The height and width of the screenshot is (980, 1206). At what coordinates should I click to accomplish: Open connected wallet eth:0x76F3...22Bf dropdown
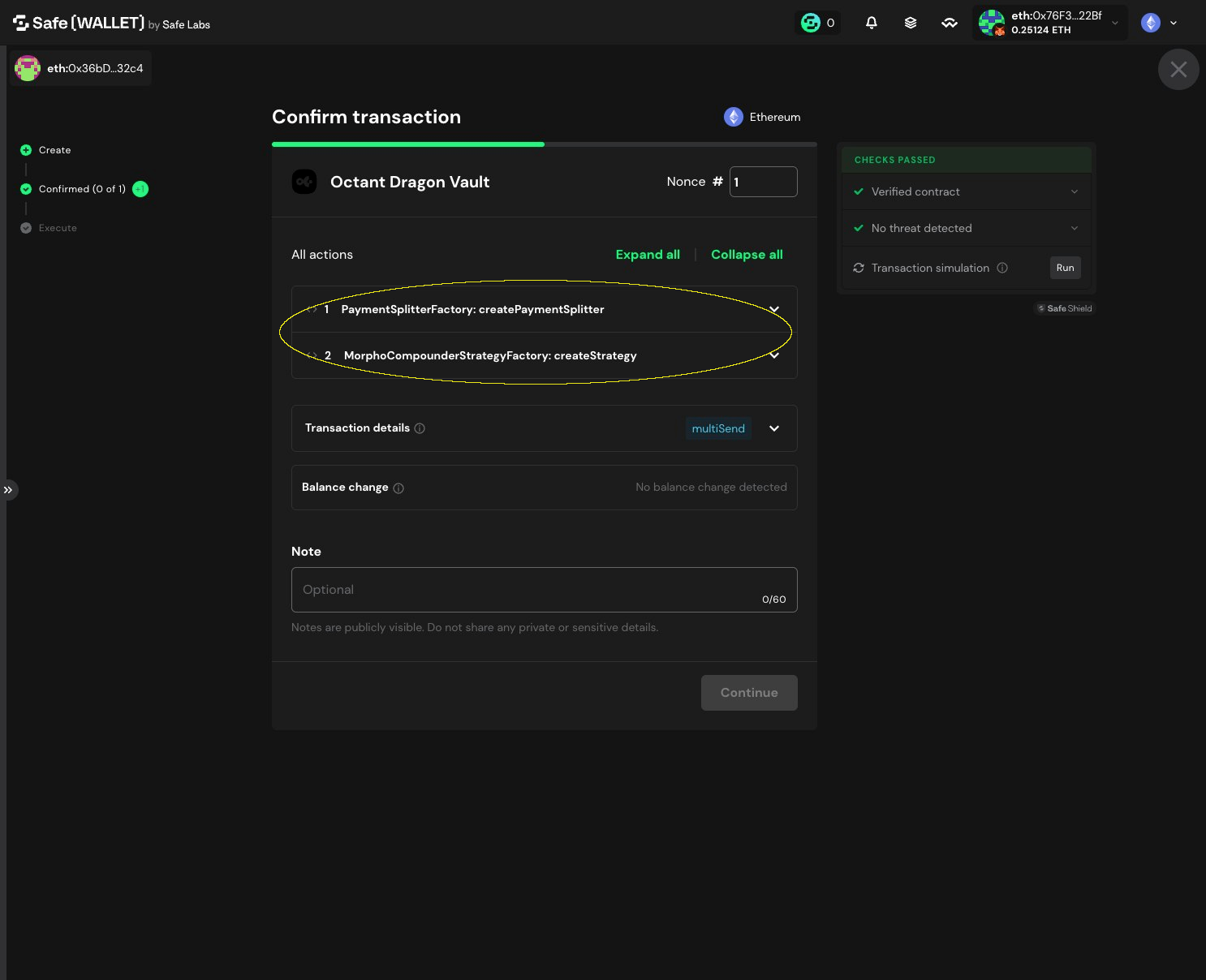(x=1050, y=23)
